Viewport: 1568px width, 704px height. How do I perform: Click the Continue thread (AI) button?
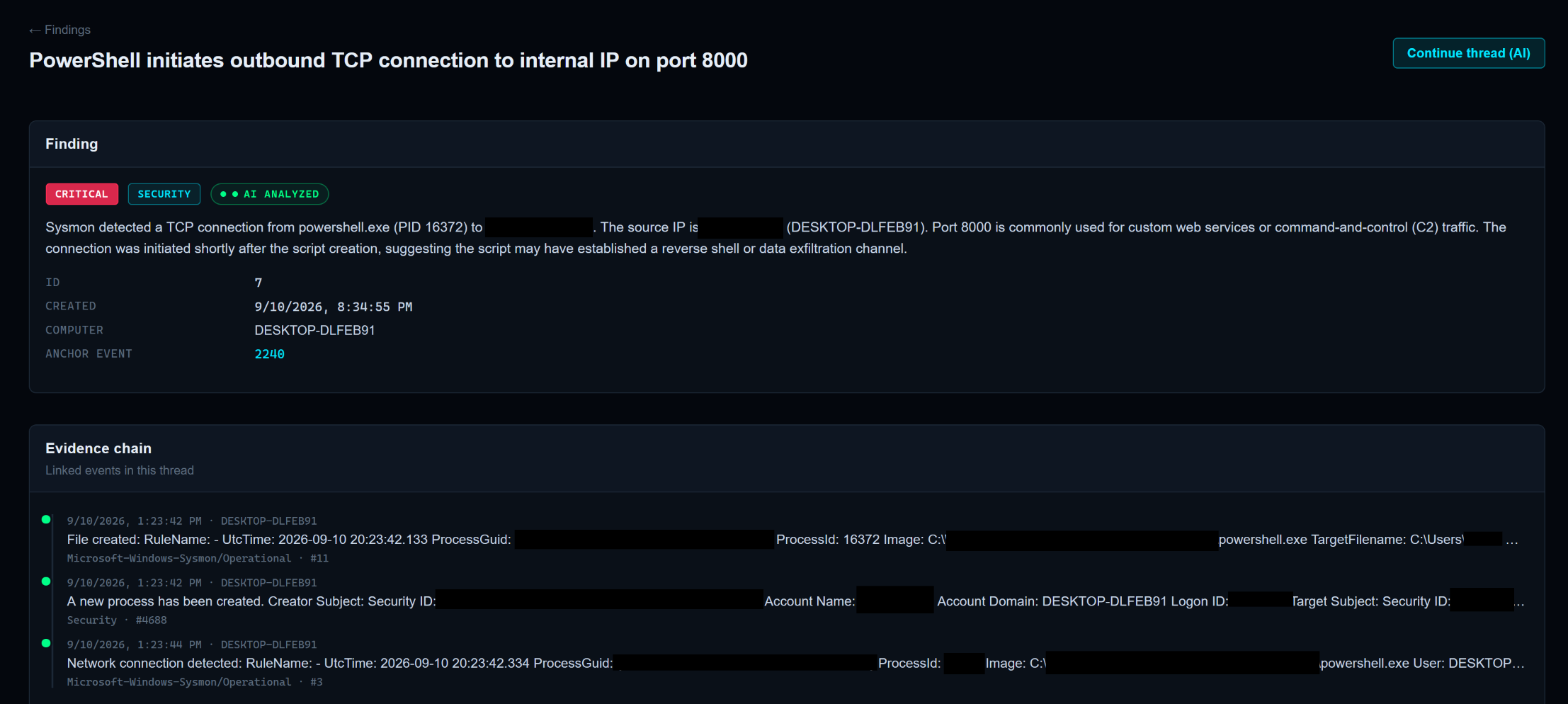[1468, 53]
